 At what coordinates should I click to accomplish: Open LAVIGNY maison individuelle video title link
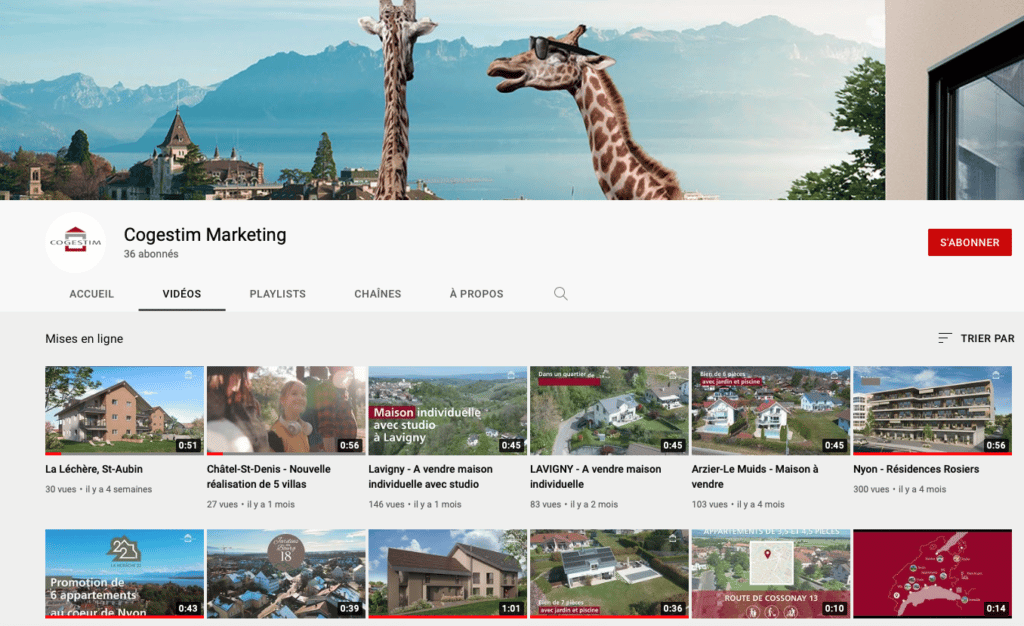[x=595, y=476]
